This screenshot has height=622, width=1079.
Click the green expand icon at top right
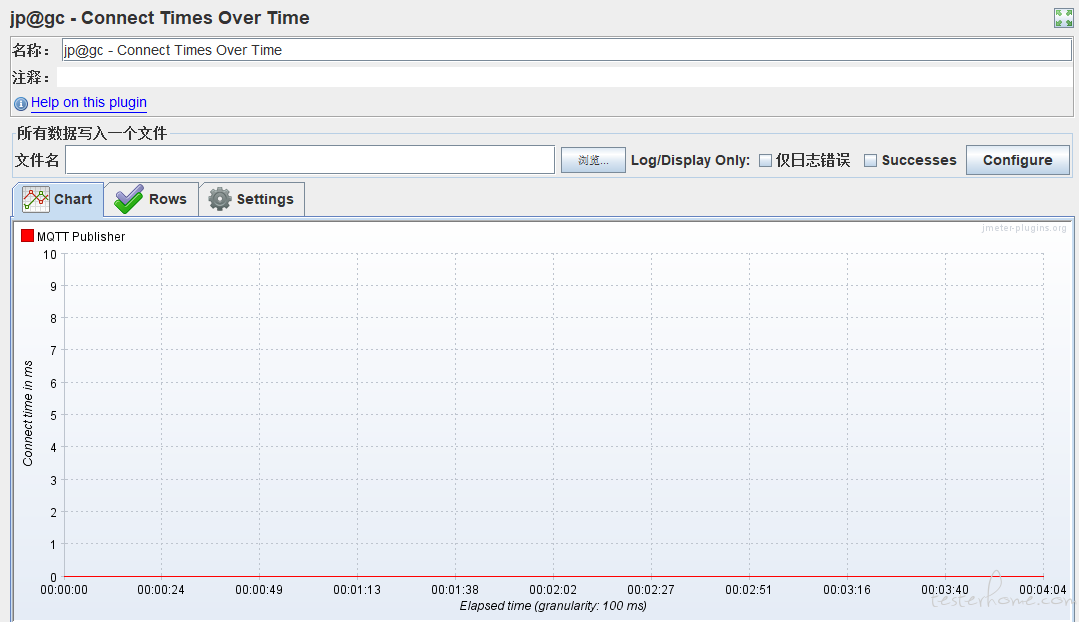1063,18
